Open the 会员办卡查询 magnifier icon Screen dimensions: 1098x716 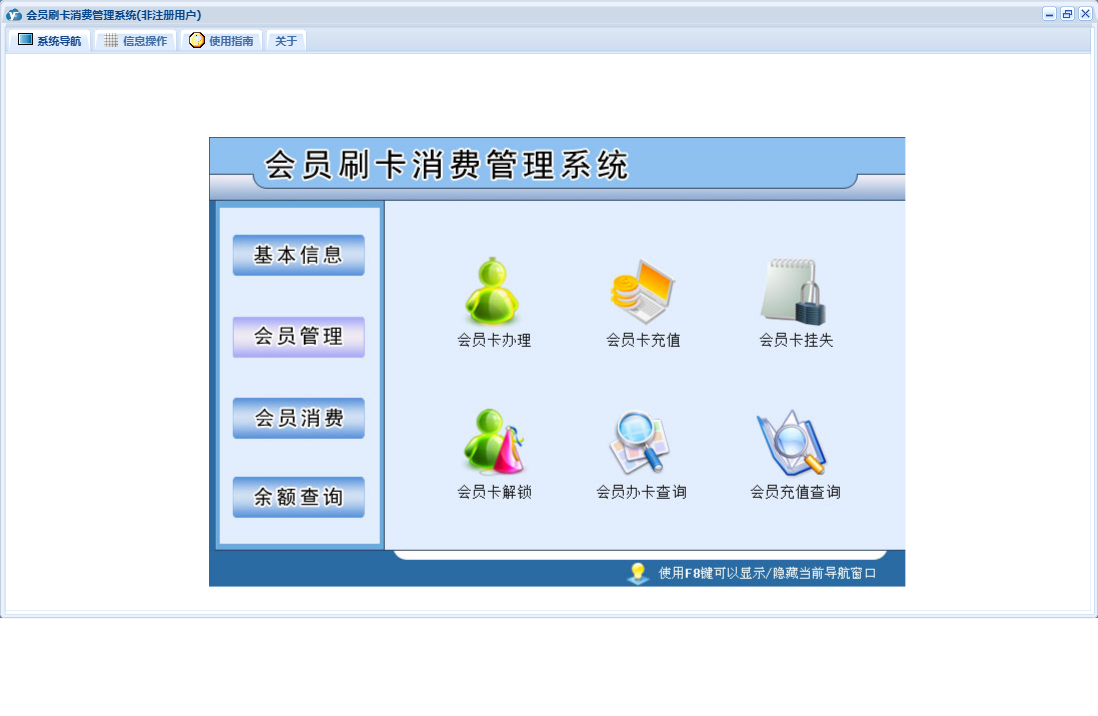[639, 443]
